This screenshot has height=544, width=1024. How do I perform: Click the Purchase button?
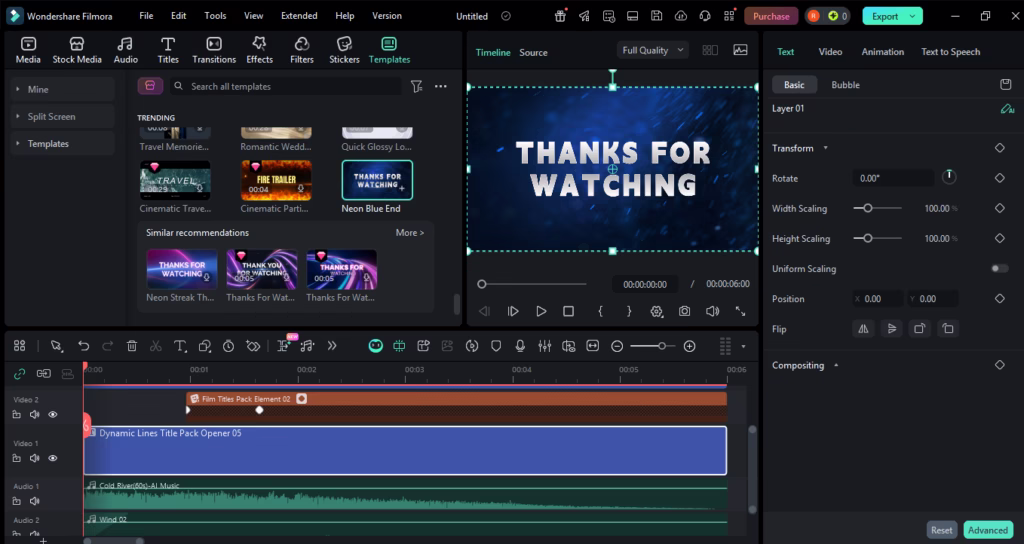770,16
